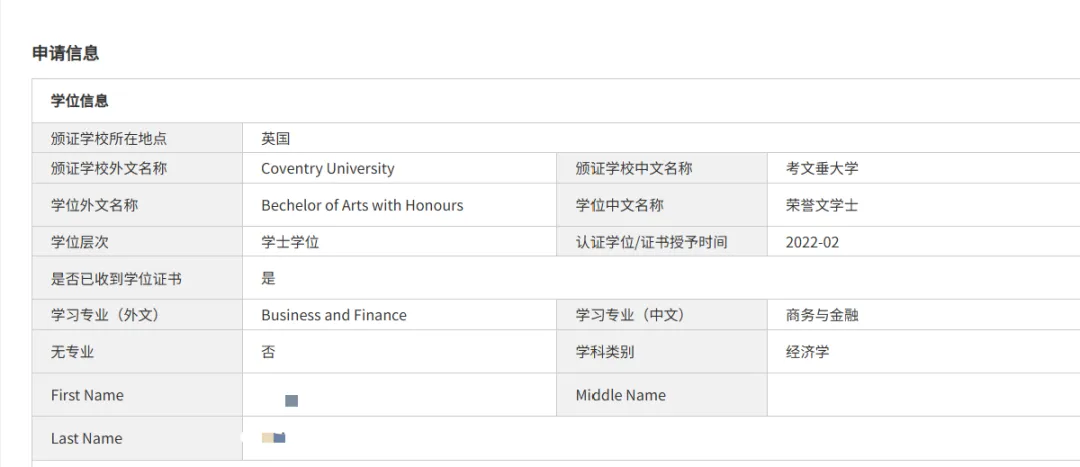
Task: Select the 商务与金融 major text
Action: [822, 315]
